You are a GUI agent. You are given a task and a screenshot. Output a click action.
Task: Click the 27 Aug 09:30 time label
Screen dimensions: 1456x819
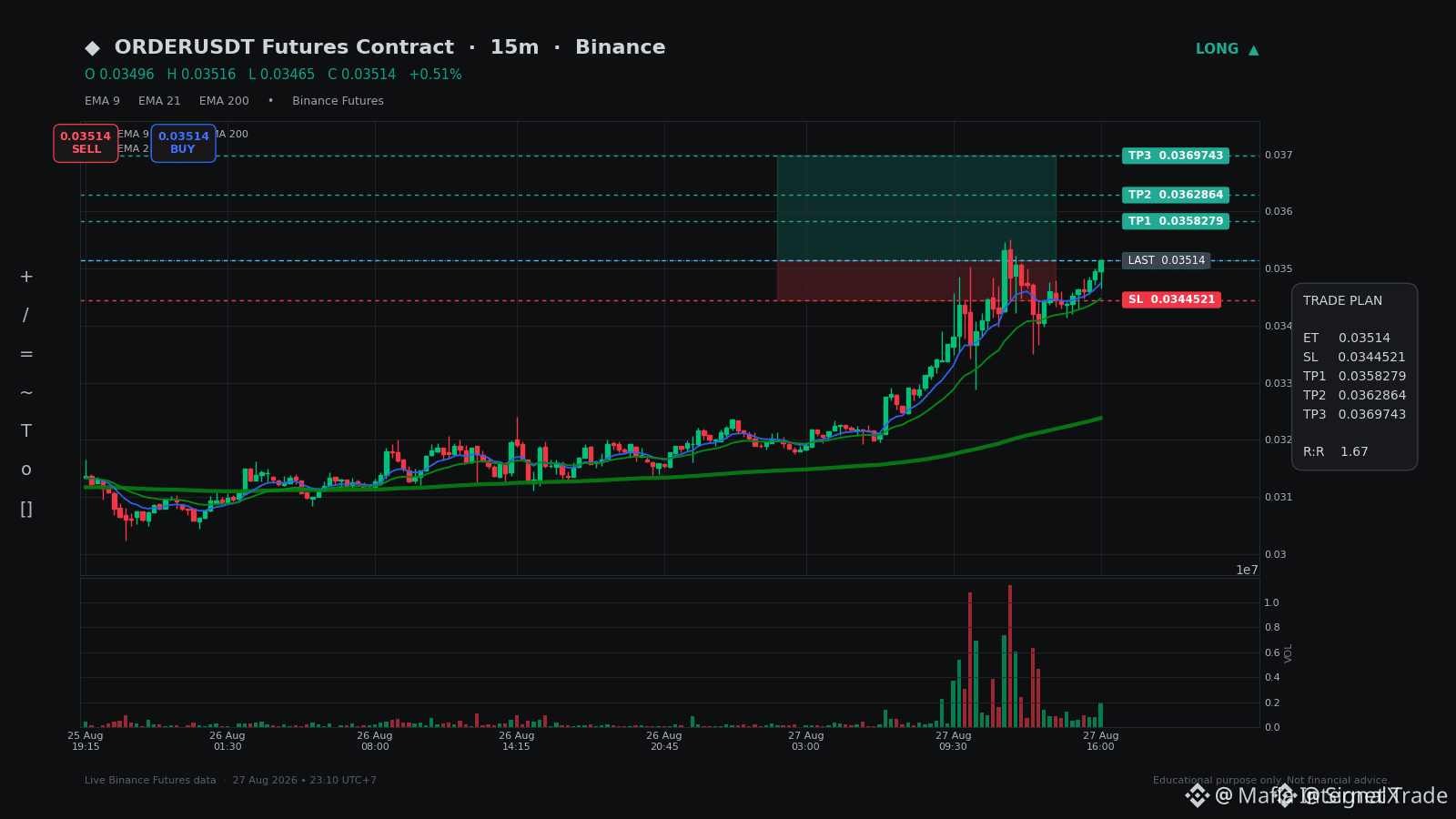coord(954,742)
